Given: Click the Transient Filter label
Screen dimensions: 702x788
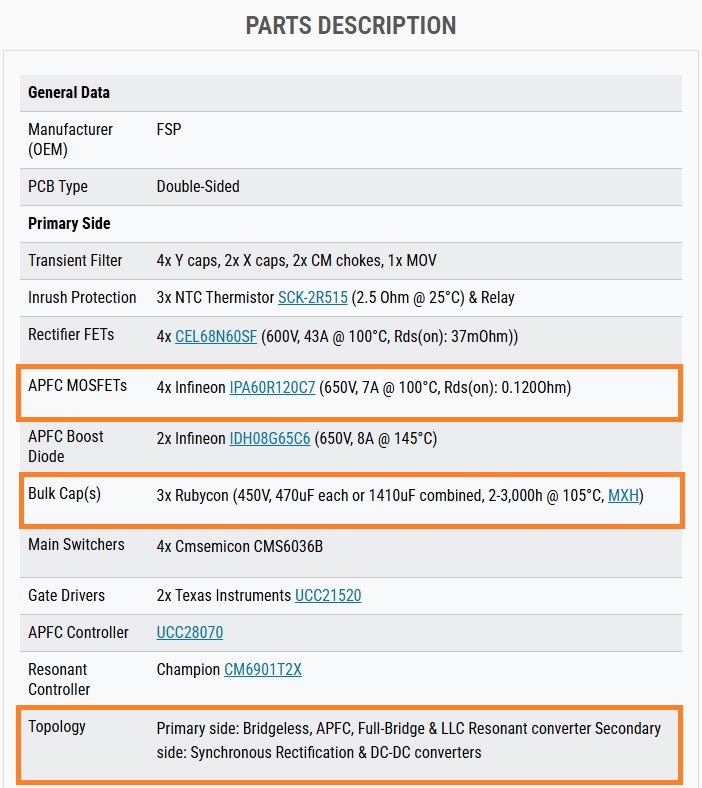Looking at the screenshot, I should click(x=75, y=260).
